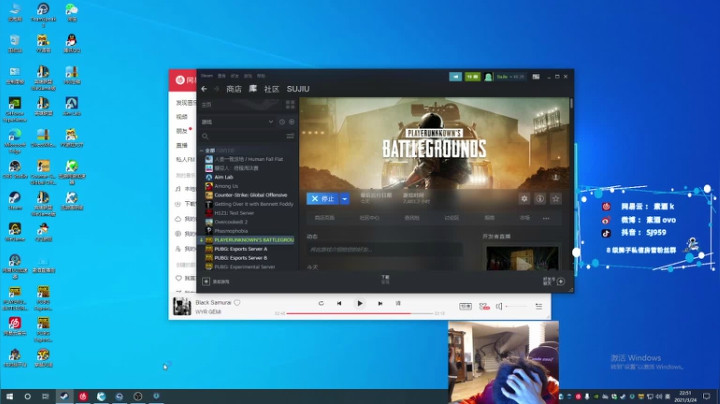Open Cortana search circle on taskbar
This screenshot has height=404, width=720.
[28, 396]
